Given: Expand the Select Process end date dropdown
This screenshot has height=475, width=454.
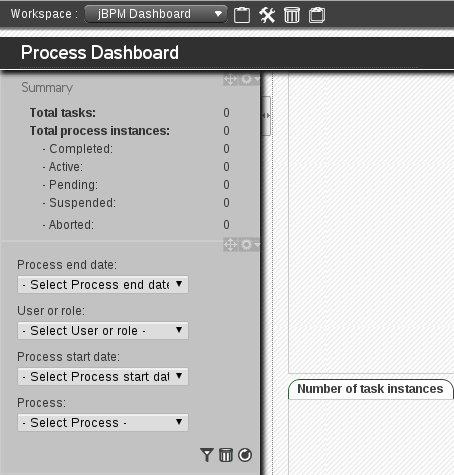Looking at the screenshot, I should coord(103,285).
